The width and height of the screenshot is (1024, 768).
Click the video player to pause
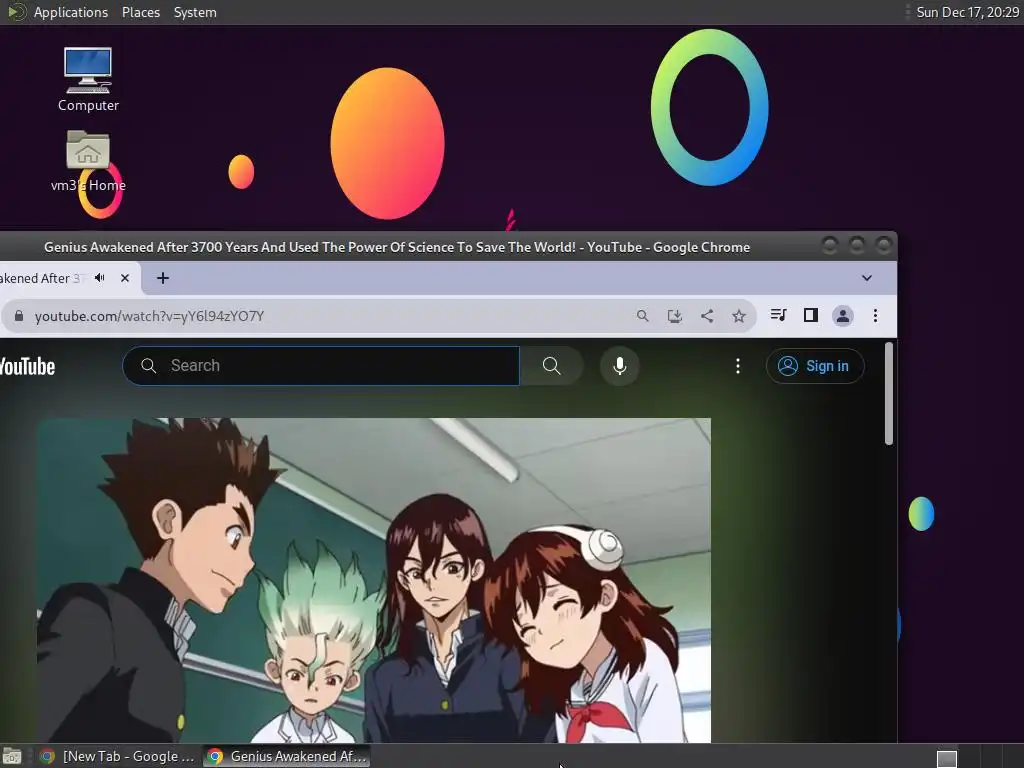tap(374, 580)
